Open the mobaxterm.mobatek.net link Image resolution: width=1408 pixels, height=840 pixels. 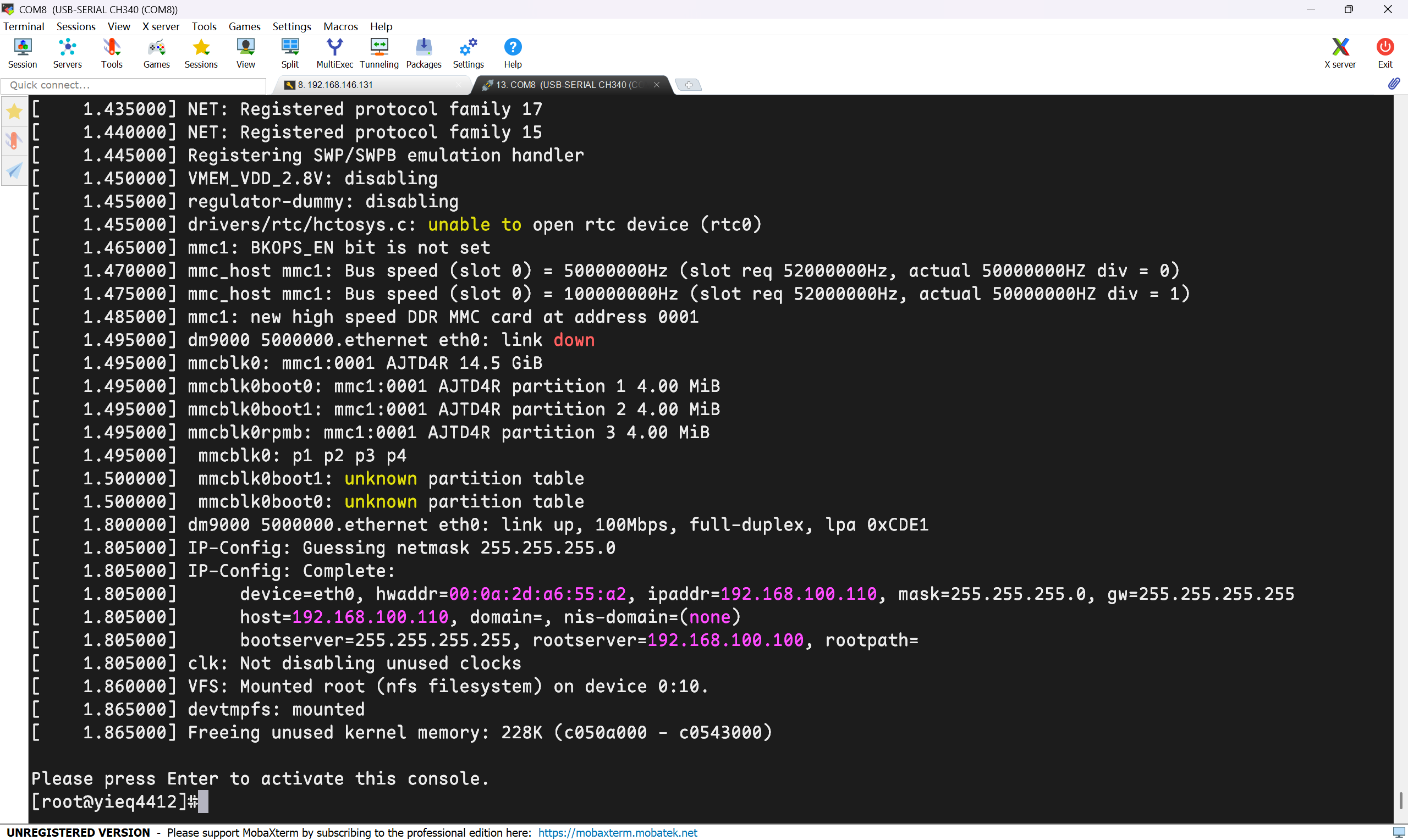click(x=617, y=833)
